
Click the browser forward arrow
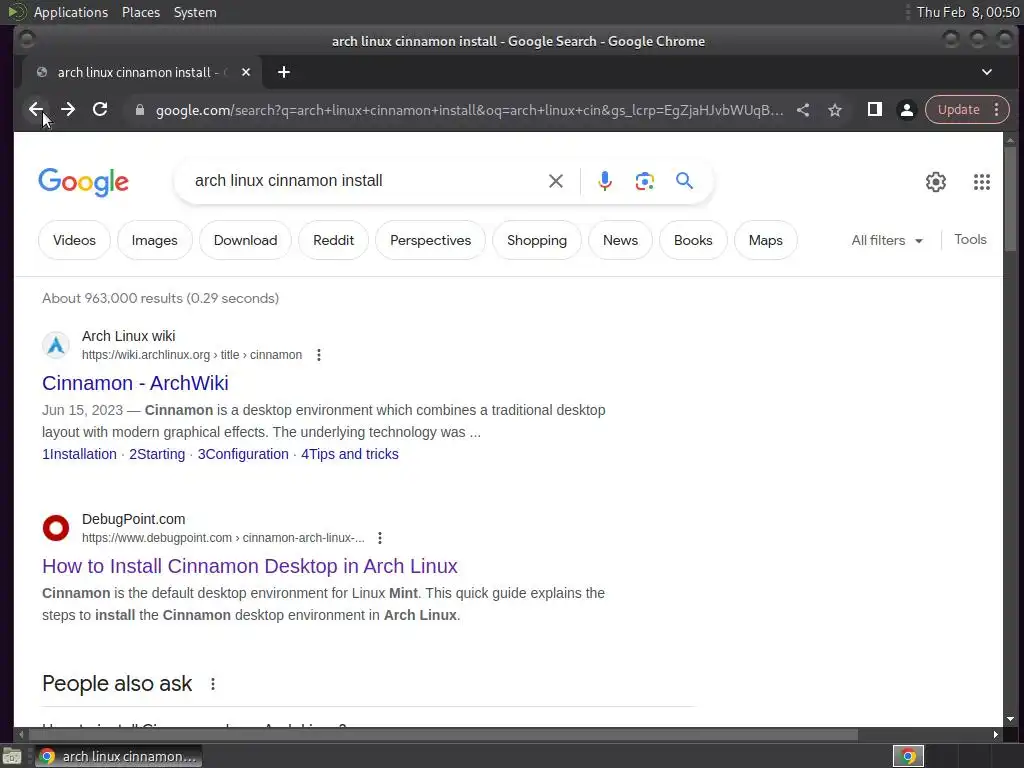click(68, 109)
